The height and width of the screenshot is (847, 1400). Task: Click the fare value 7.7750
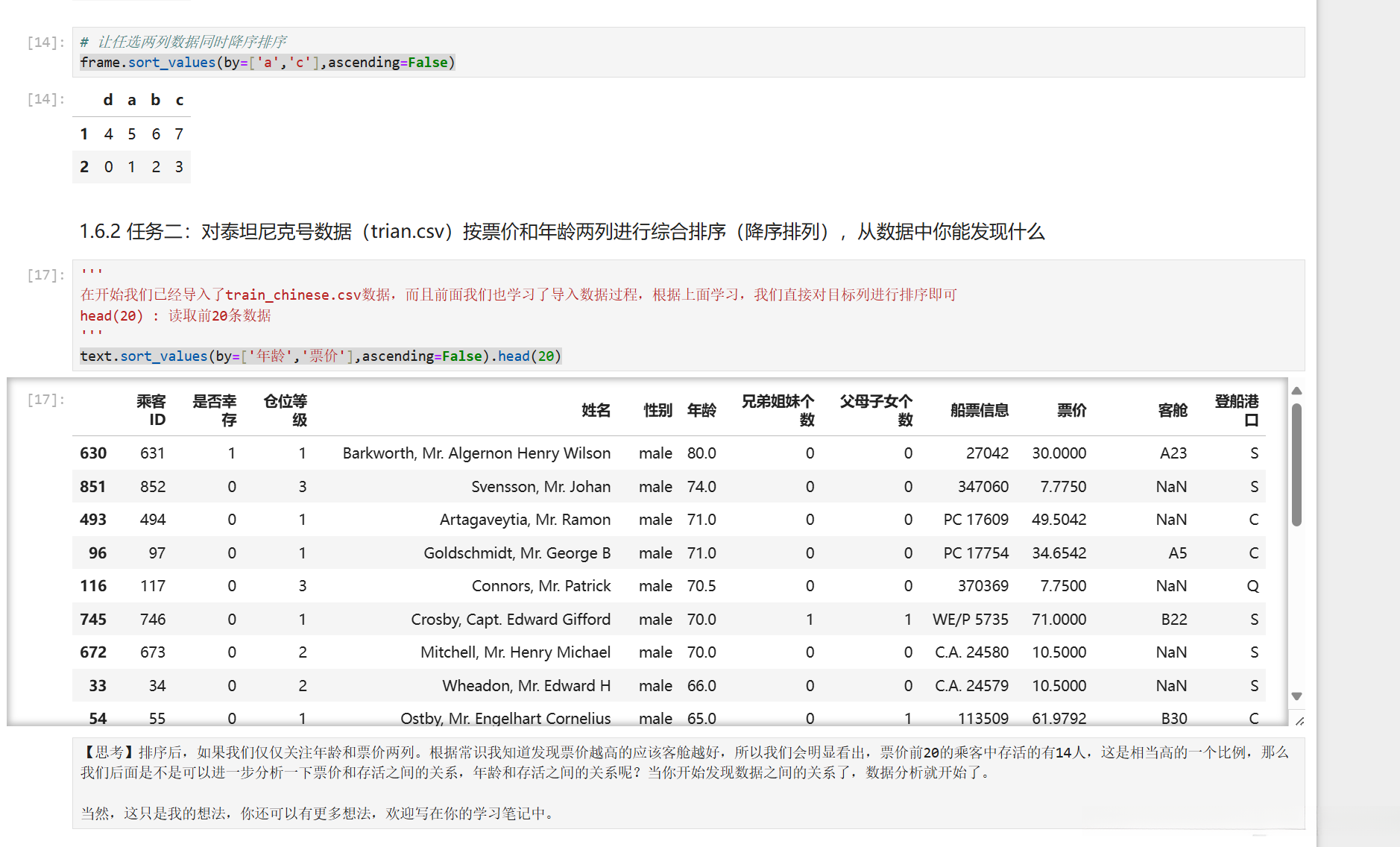point(1063,487)
